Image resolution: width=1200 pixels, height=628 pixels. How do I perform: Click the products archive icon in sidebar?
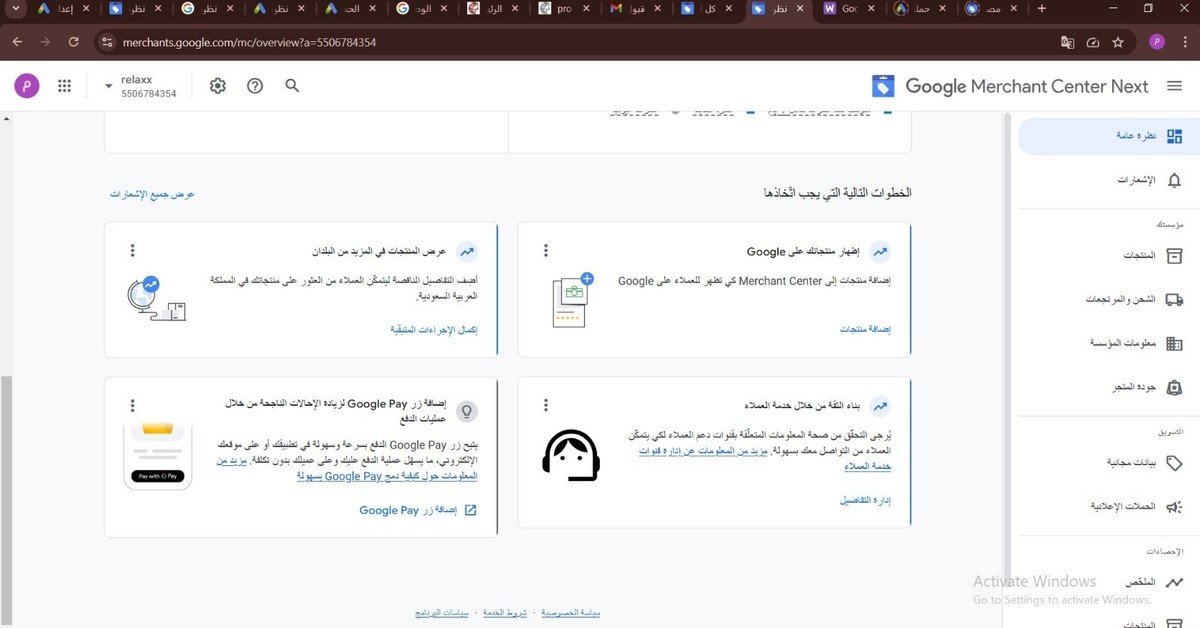point(1174,256)
